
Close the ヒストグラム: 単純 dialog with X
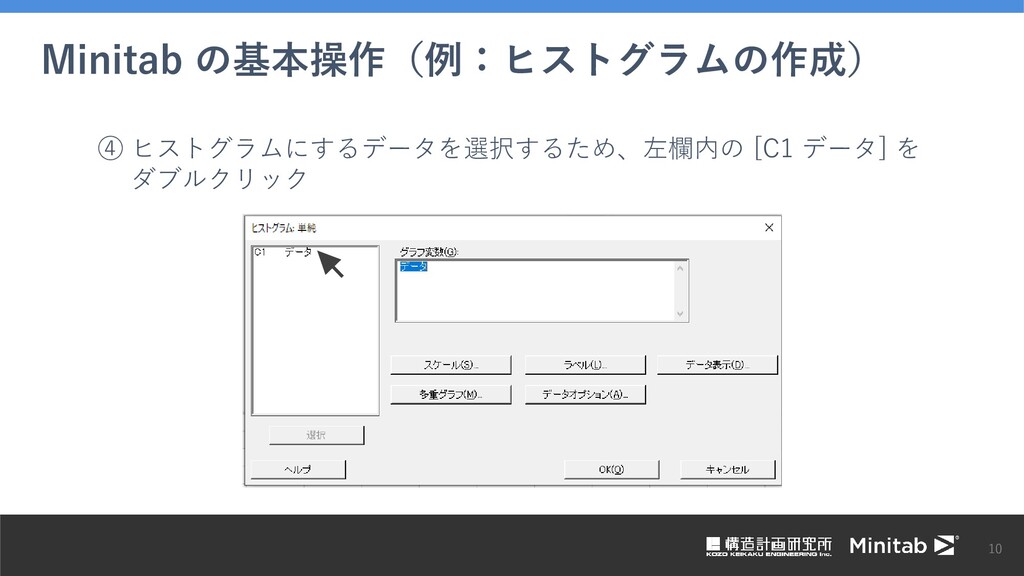[x=769, y=227]
